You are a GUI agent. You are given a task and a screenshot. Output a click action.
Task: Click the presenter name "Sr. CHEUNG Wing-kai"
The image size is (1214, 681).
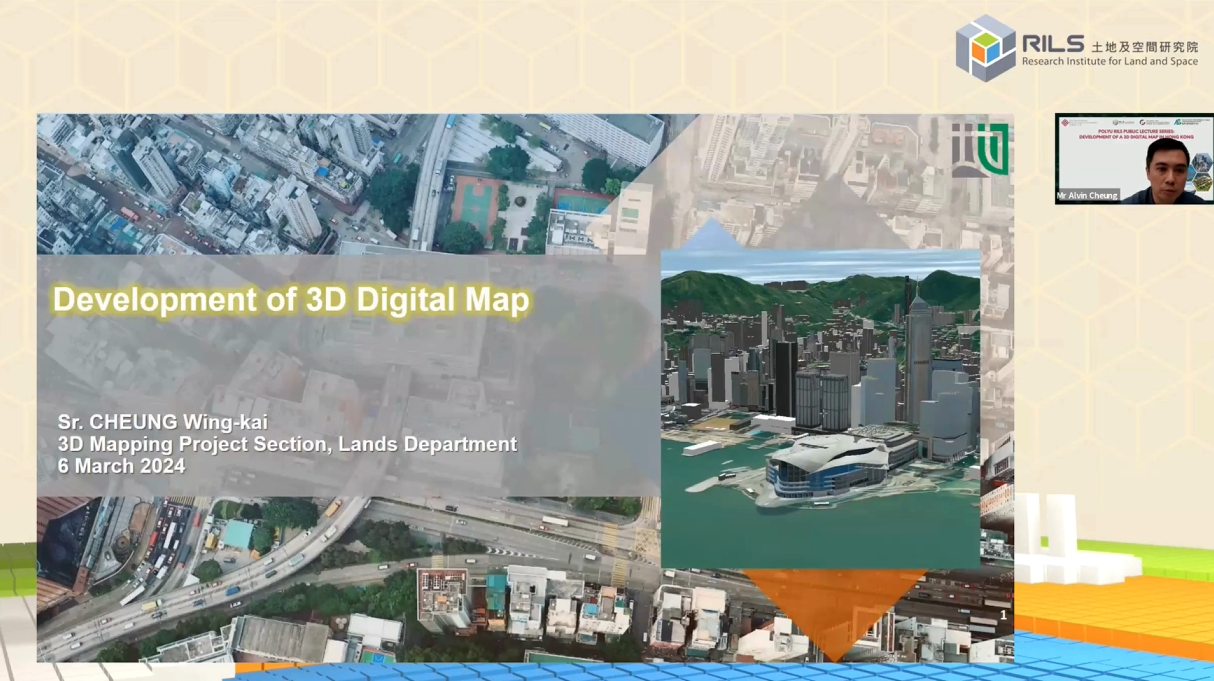point(163,423)
